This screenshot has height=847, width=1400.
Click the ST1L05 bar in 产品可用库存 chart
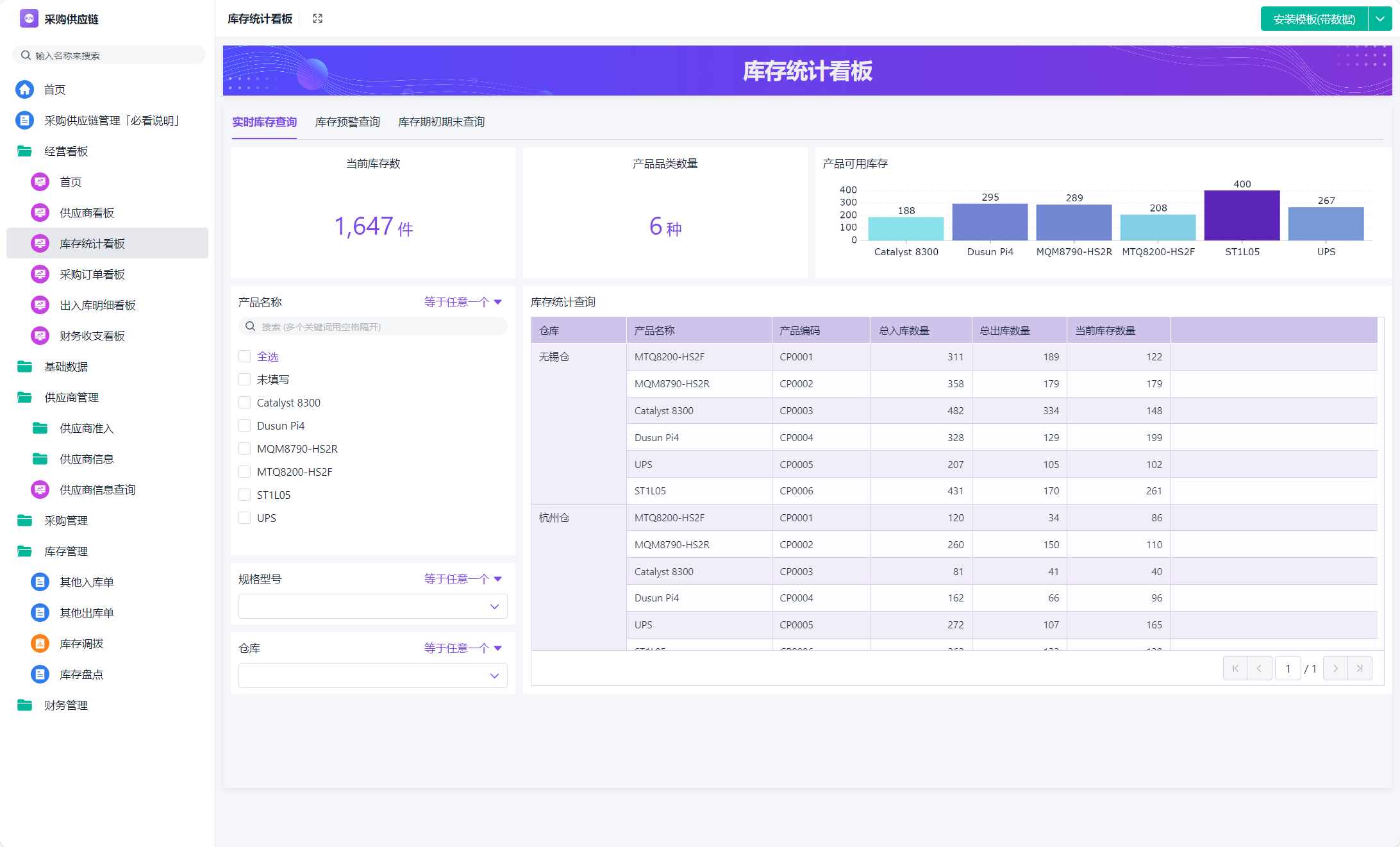pyautogui.click(x=1242, y=215)
